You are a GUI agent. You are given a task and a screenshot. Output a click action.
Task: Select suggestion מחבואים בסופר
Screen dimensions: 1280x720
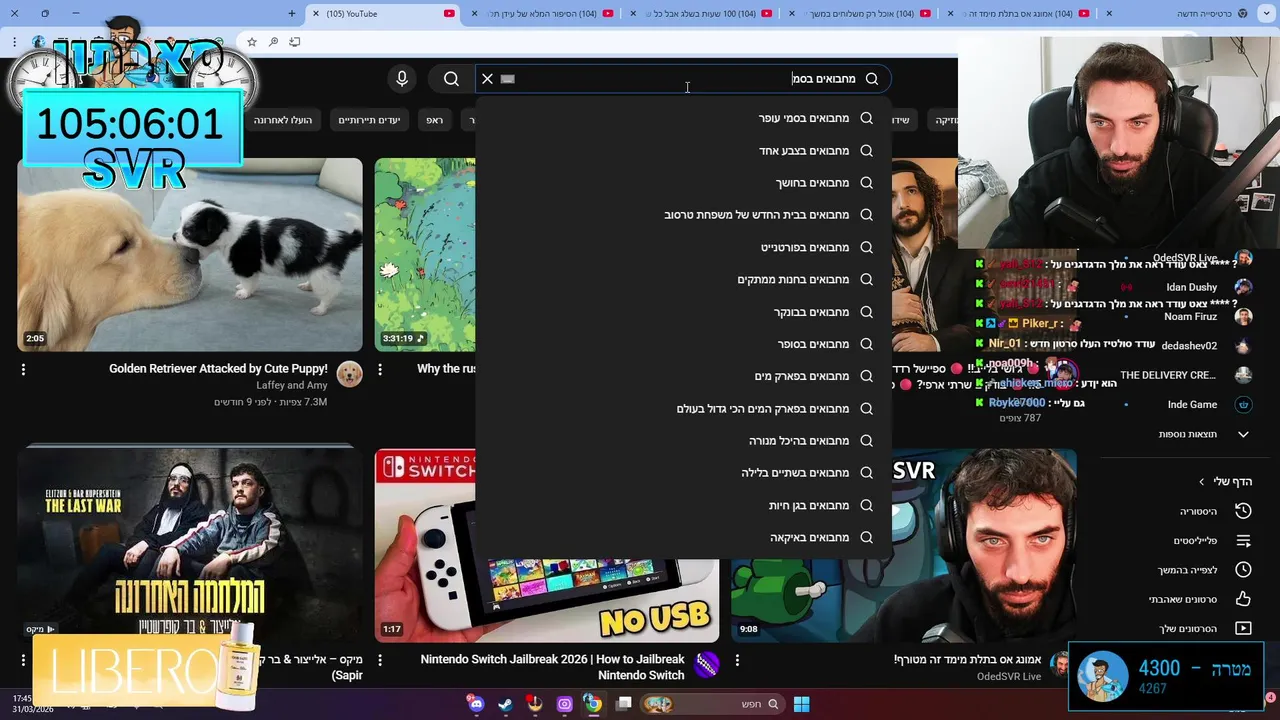tap(683, 344)
